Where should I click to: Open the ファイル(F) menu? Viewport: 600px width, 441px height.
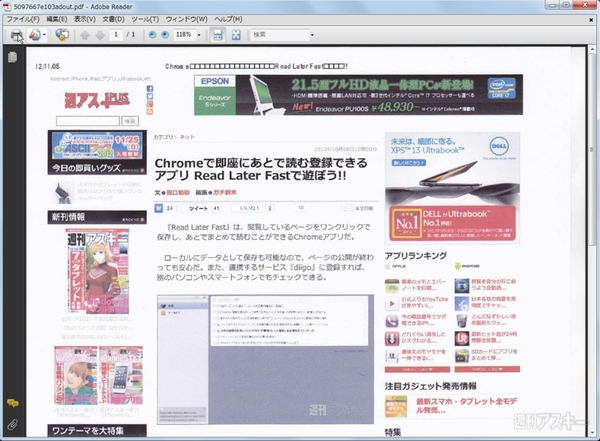pyautogui.click(x=23, y=19)
